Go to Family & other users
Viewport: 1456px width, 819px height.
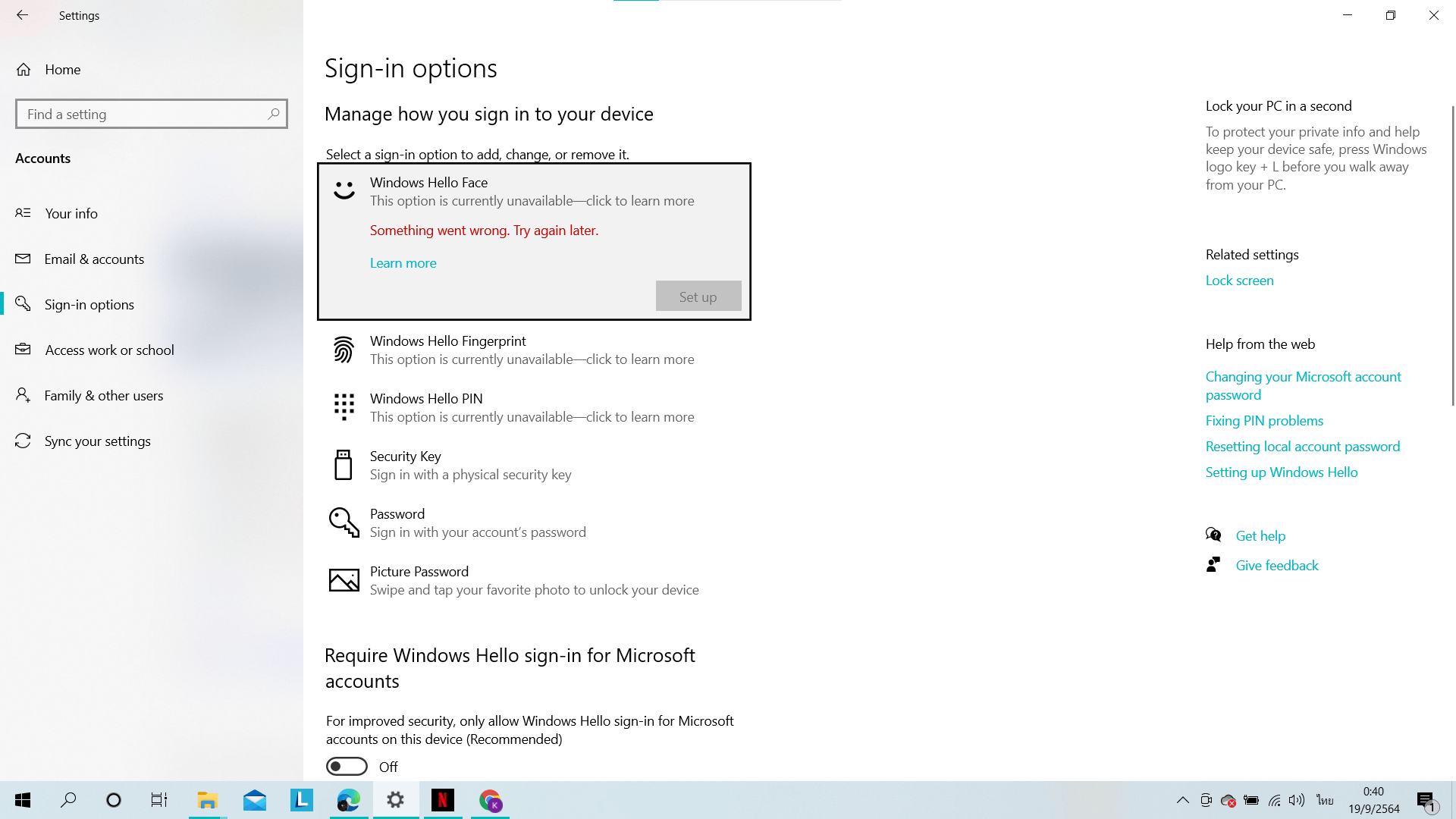click(104, 396)
